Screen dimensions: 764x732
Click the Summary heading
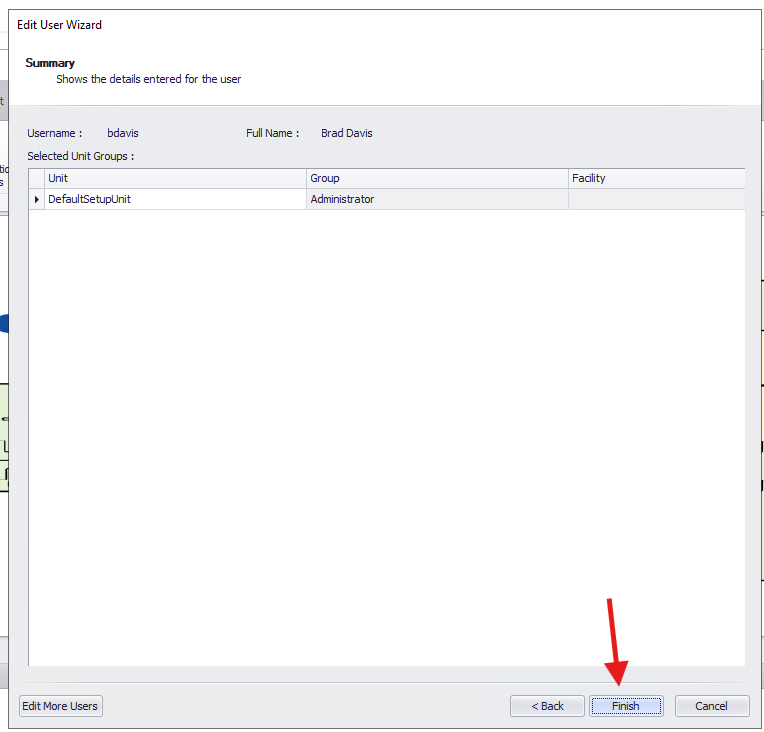50,63
